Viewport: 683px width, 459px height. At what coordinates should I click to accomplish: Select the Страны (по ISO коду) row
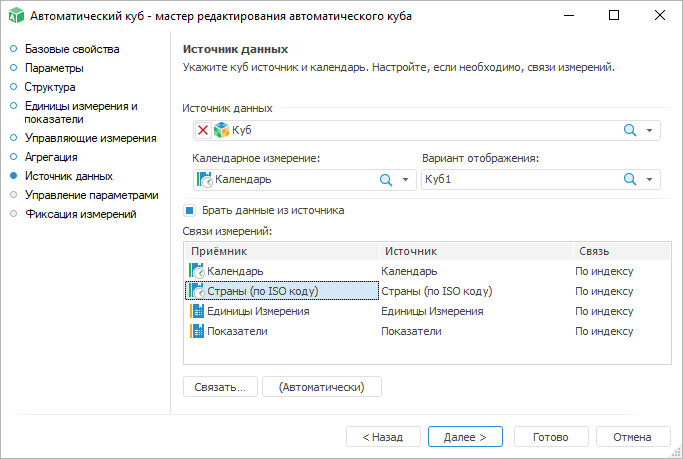click(x=280, y=291)
